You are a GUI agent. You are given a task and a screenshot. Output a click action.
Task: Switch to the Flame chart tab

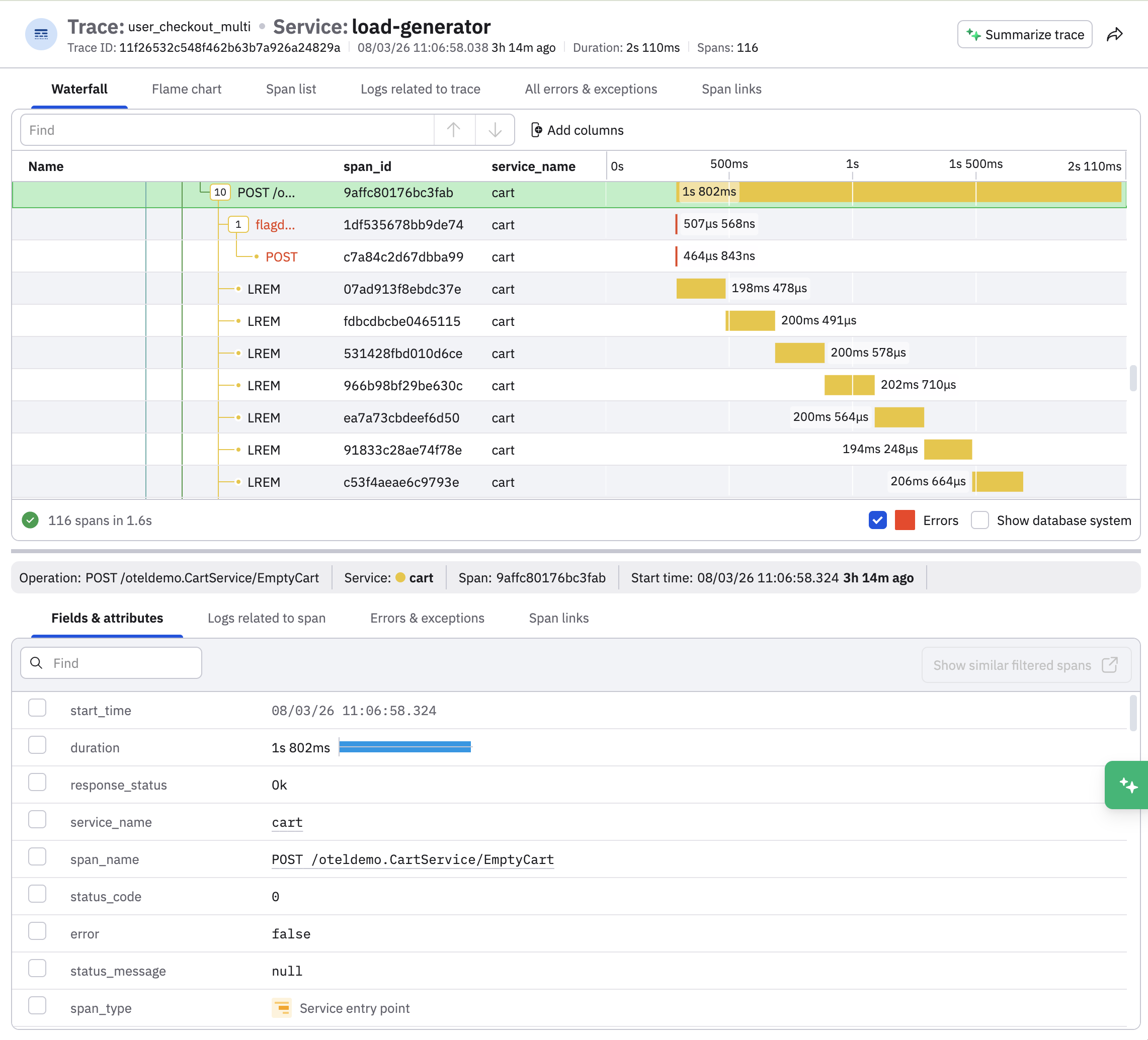point(187,89)
